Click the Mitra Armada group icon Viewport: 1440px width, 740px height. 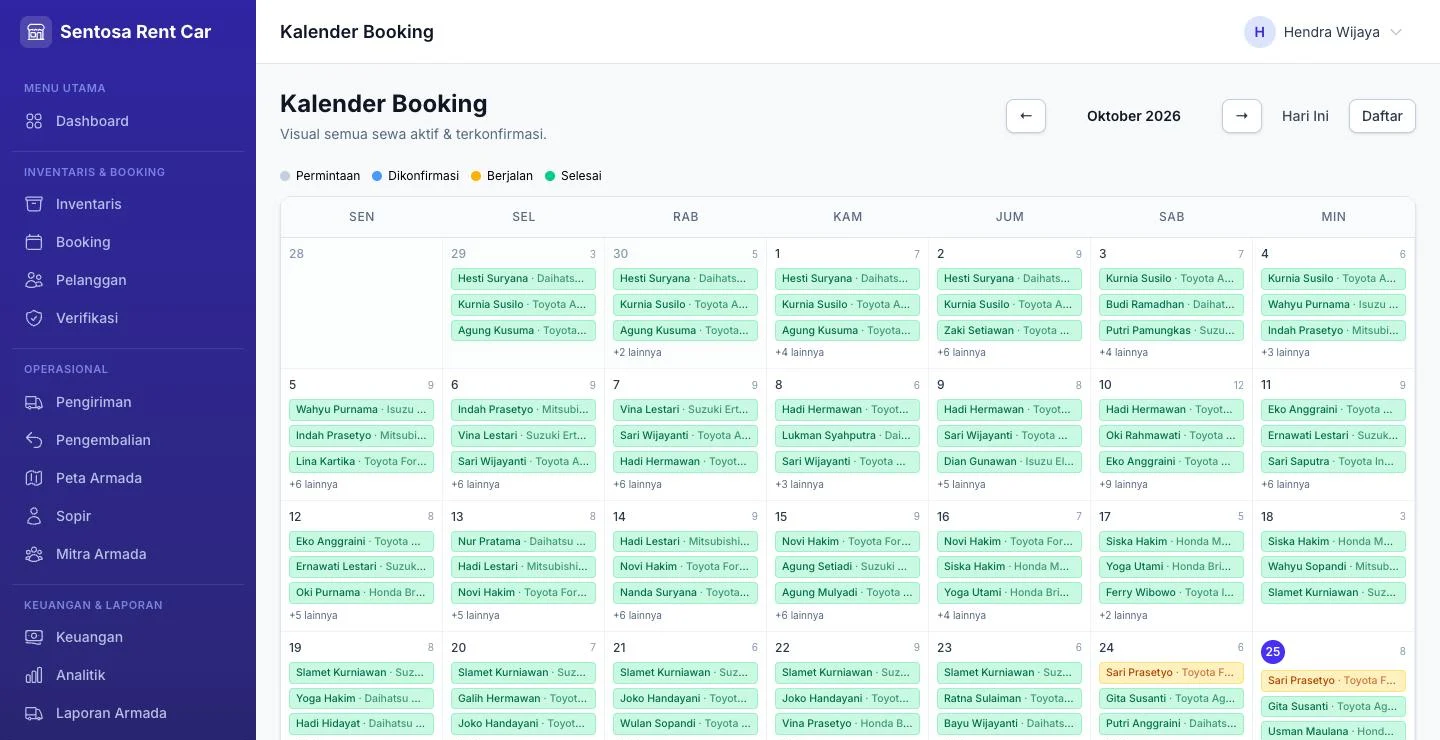34,554
